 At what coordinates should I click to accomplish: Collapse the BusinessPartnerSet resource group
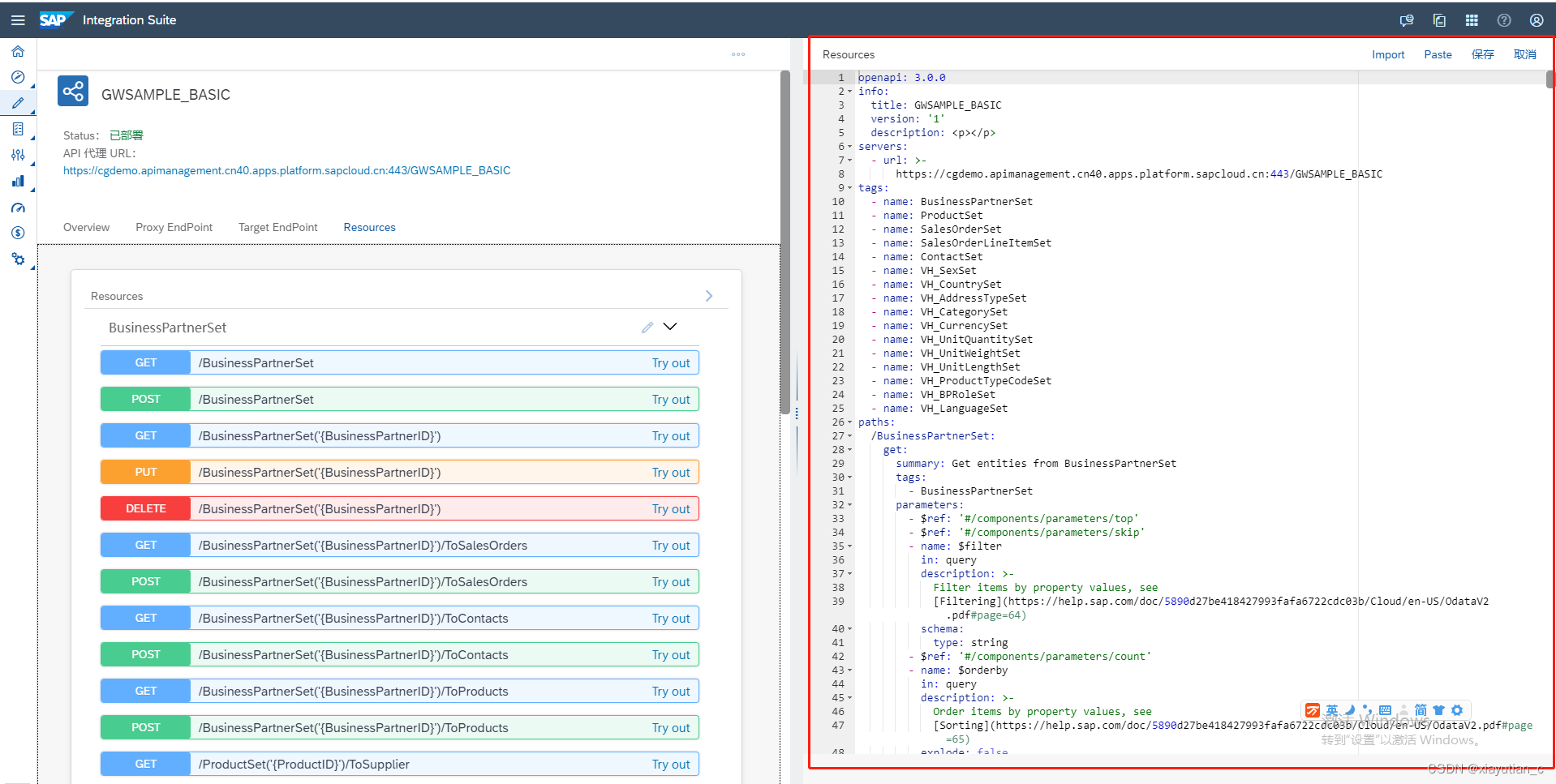(670, 327)
